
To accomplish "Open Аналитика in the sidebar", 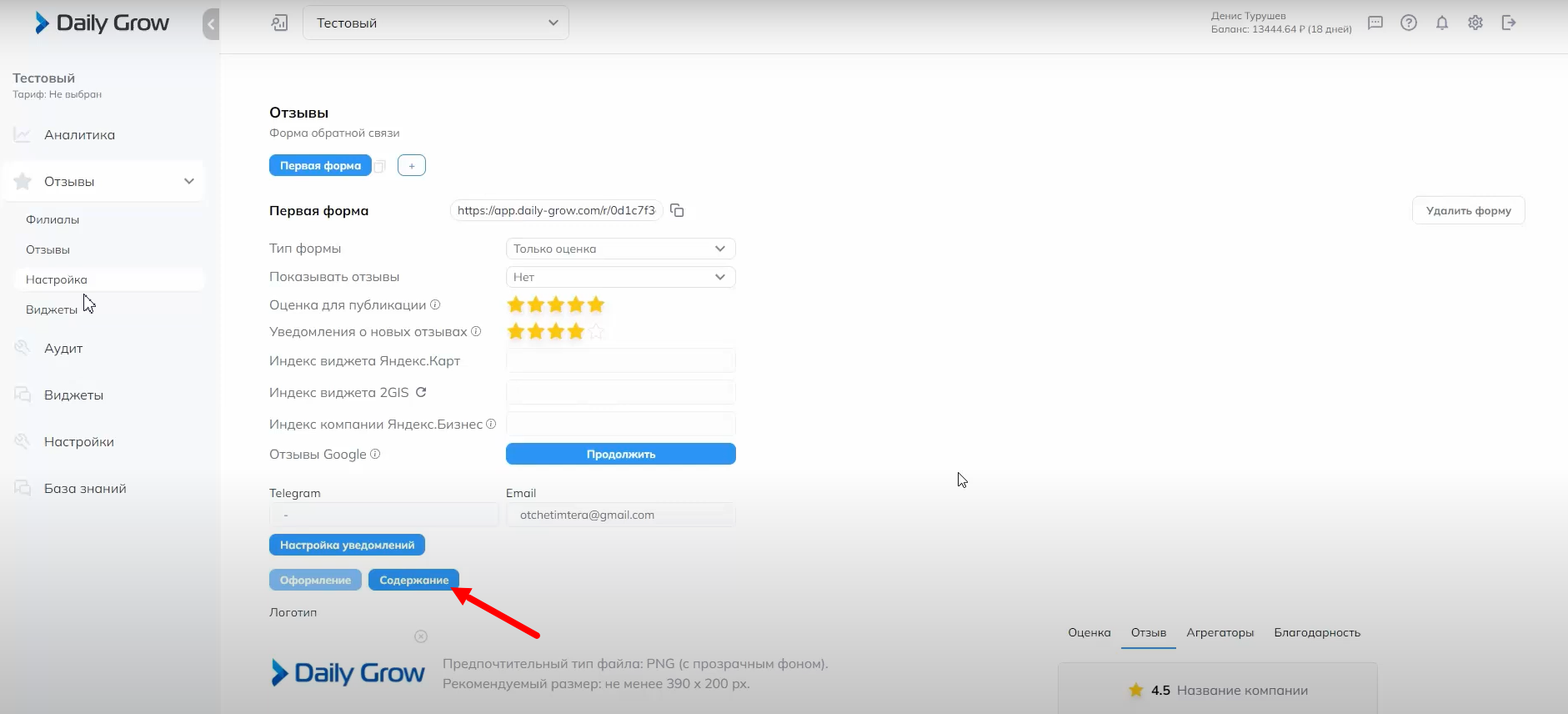I will pyautogui.click(x=79, y=135).
